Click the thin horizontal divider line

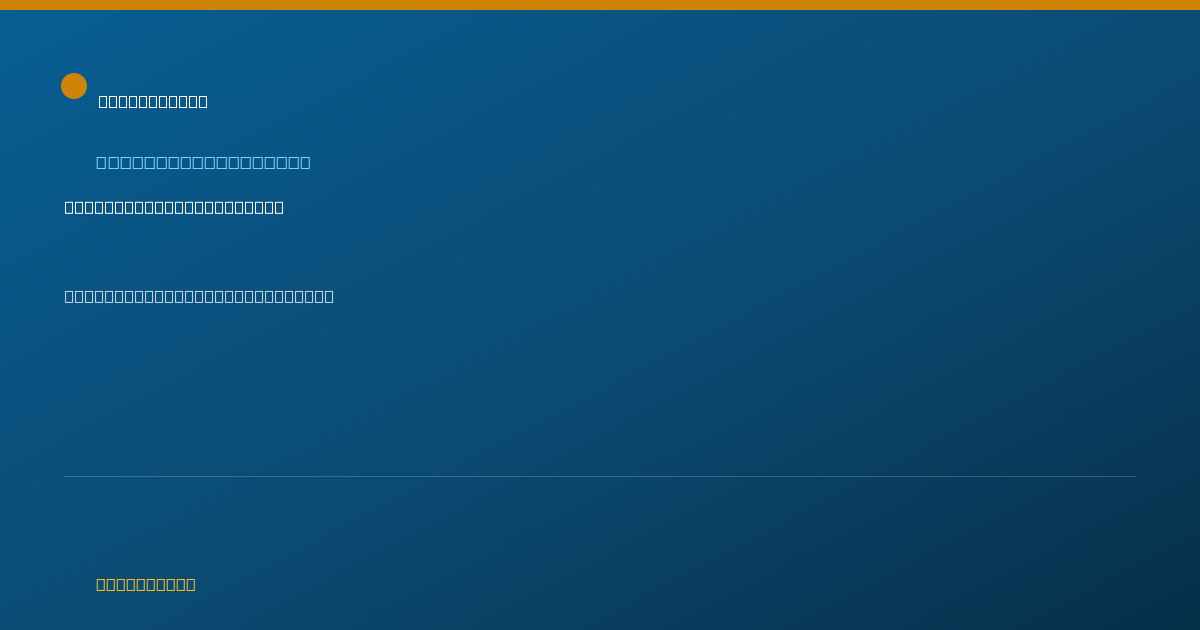point(600,476)
